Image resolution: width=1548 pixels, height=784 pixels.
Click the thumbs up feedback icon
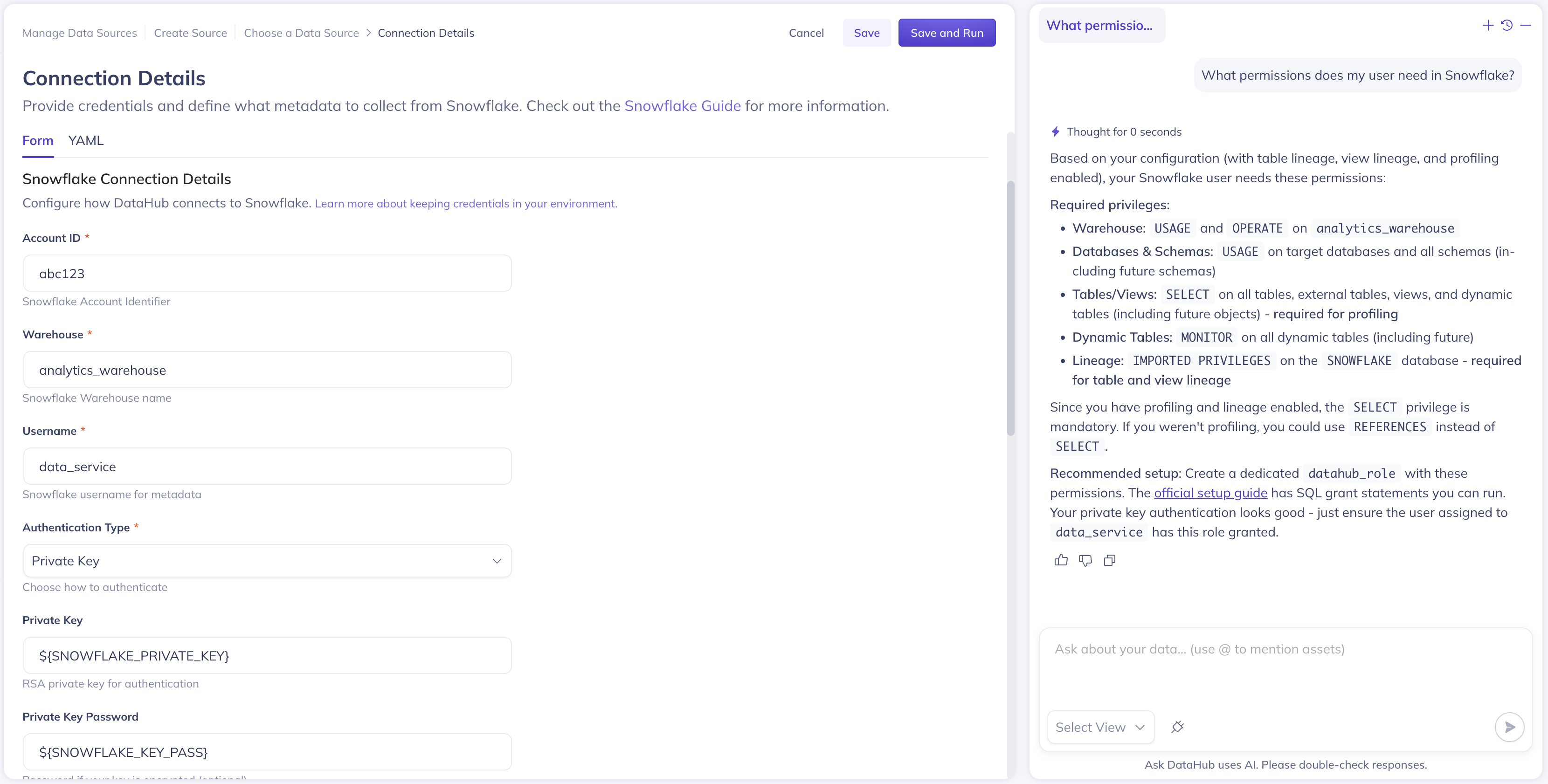[x=1061, y=560]
